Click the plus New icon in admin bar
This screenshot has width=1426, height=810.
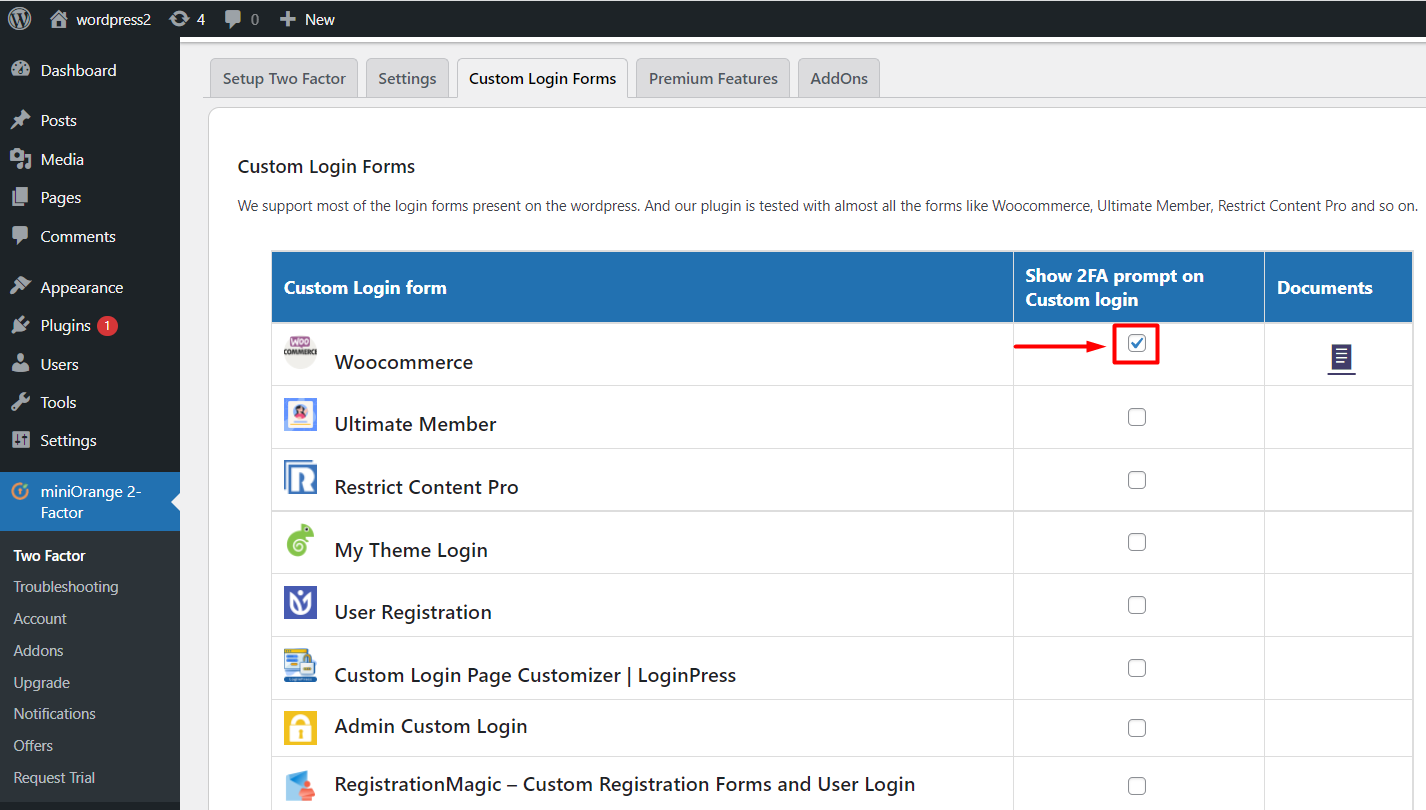click(288, 19)
